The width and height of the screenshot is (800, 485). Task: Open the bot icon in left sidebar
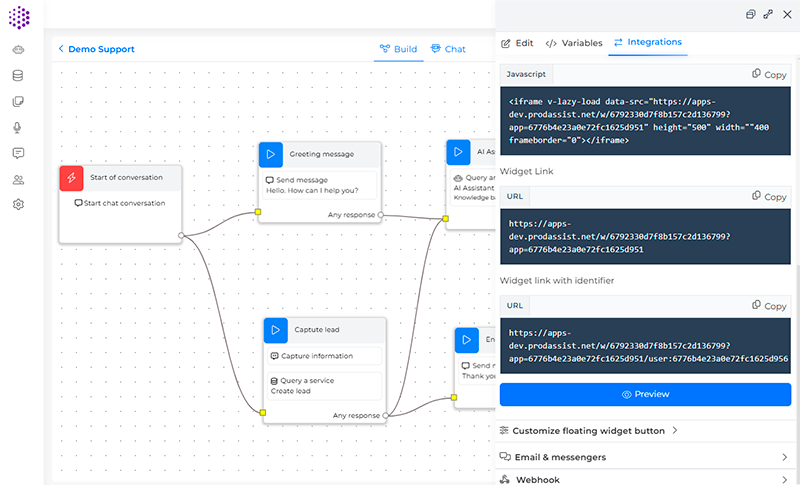click(x=18, y=49)
